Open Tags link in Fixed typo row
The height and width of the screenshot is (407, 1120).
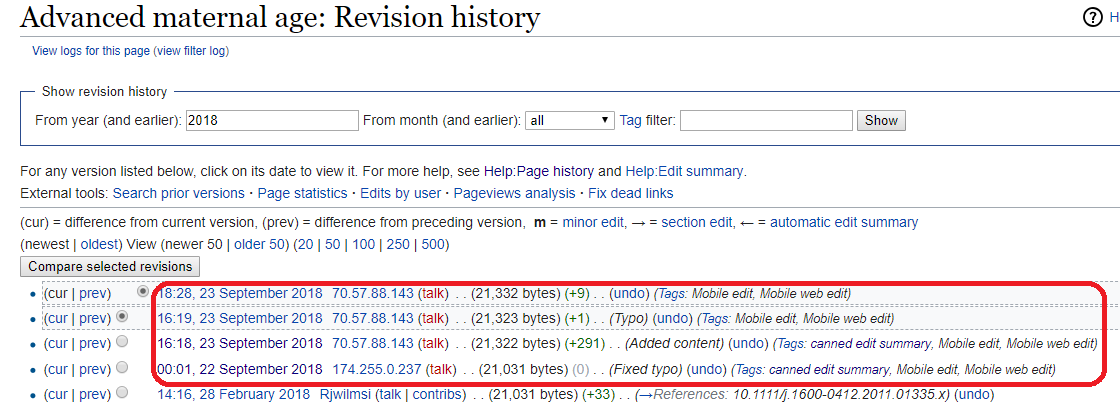(749, 369)
